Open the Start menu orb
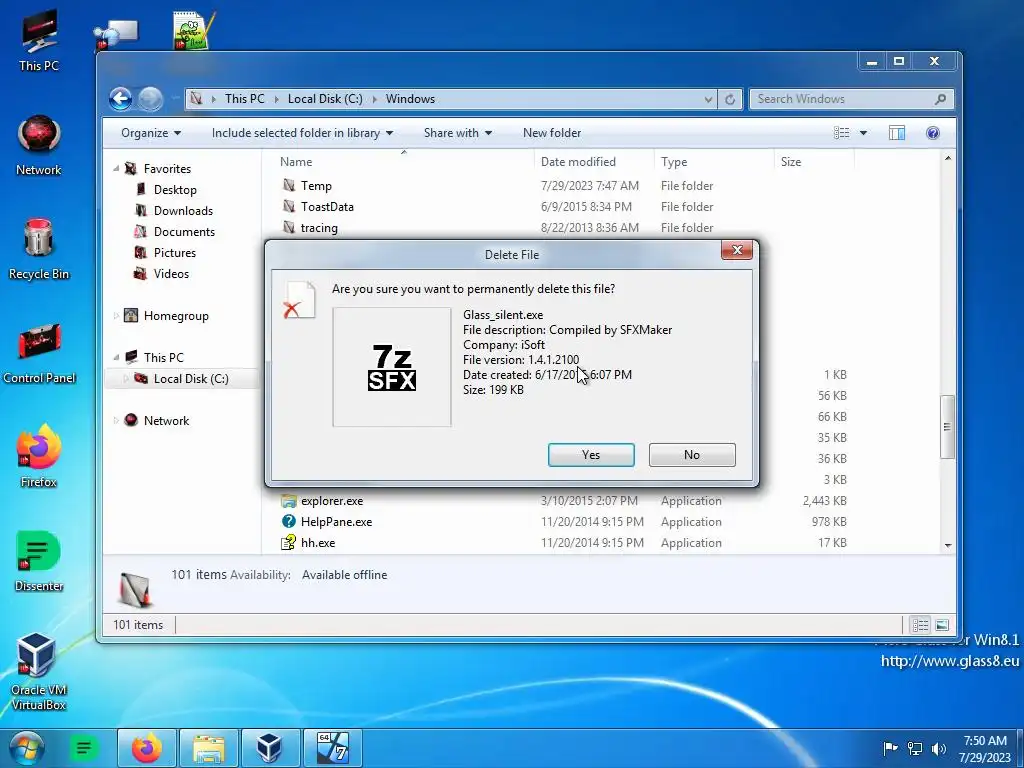Viewport: 1024px width, 768px height. [26, 748]
